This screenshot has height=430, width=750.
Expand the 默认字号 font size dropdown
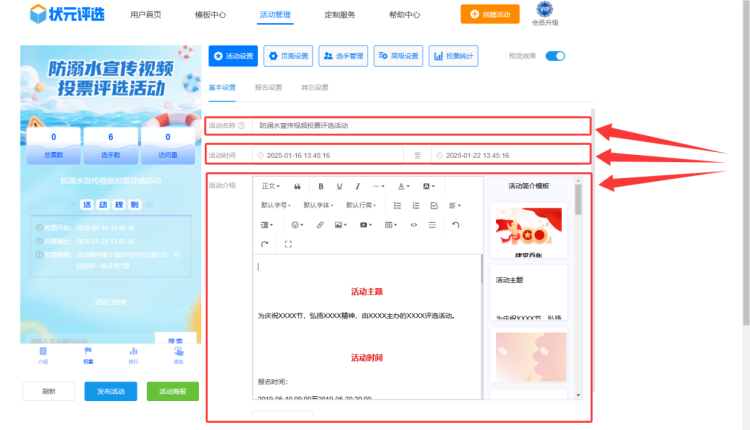276,205
